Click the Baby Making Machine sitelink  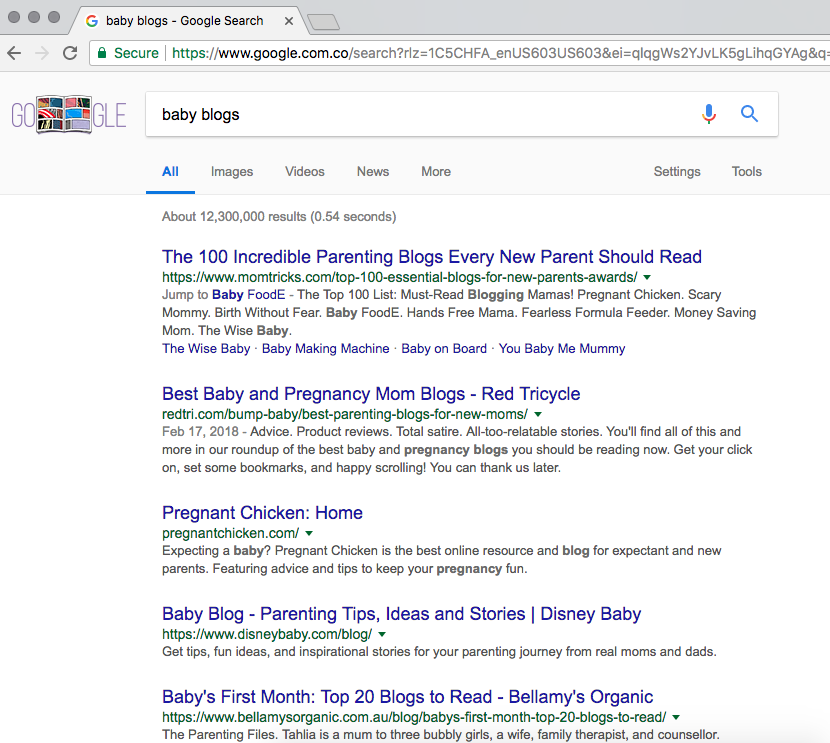point(326,349)
